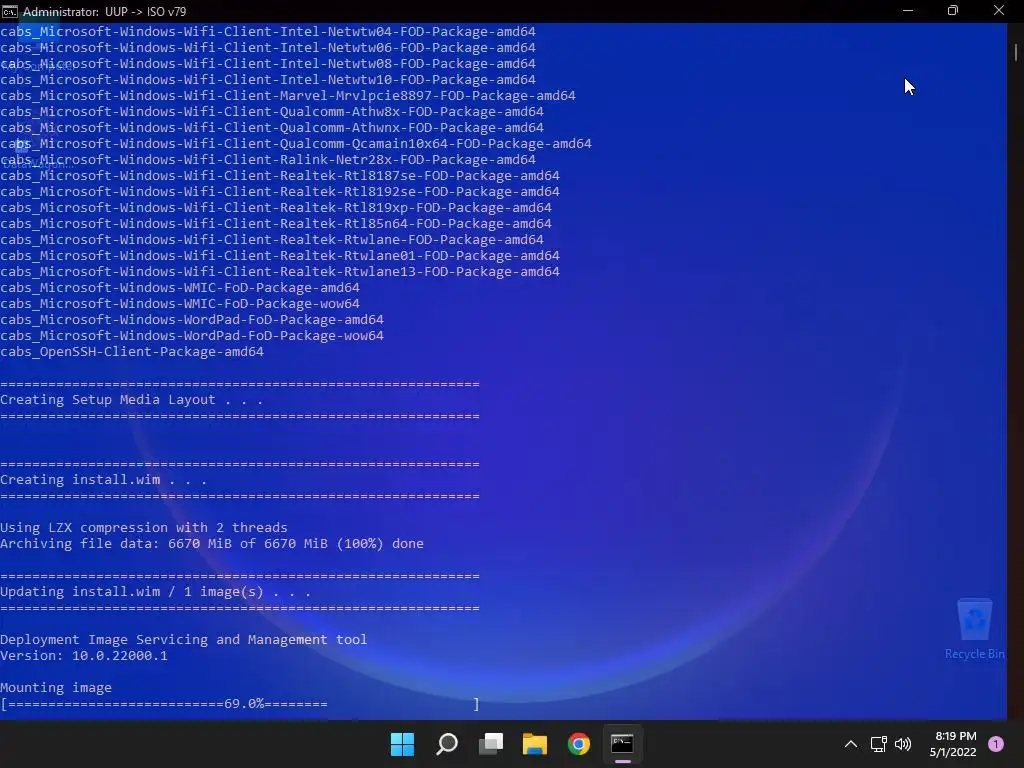Viewport: 1024px width, 768px height.
Task: Click the 'Administrator: UUP -> ISO v79' title
Action: (104, 12)
